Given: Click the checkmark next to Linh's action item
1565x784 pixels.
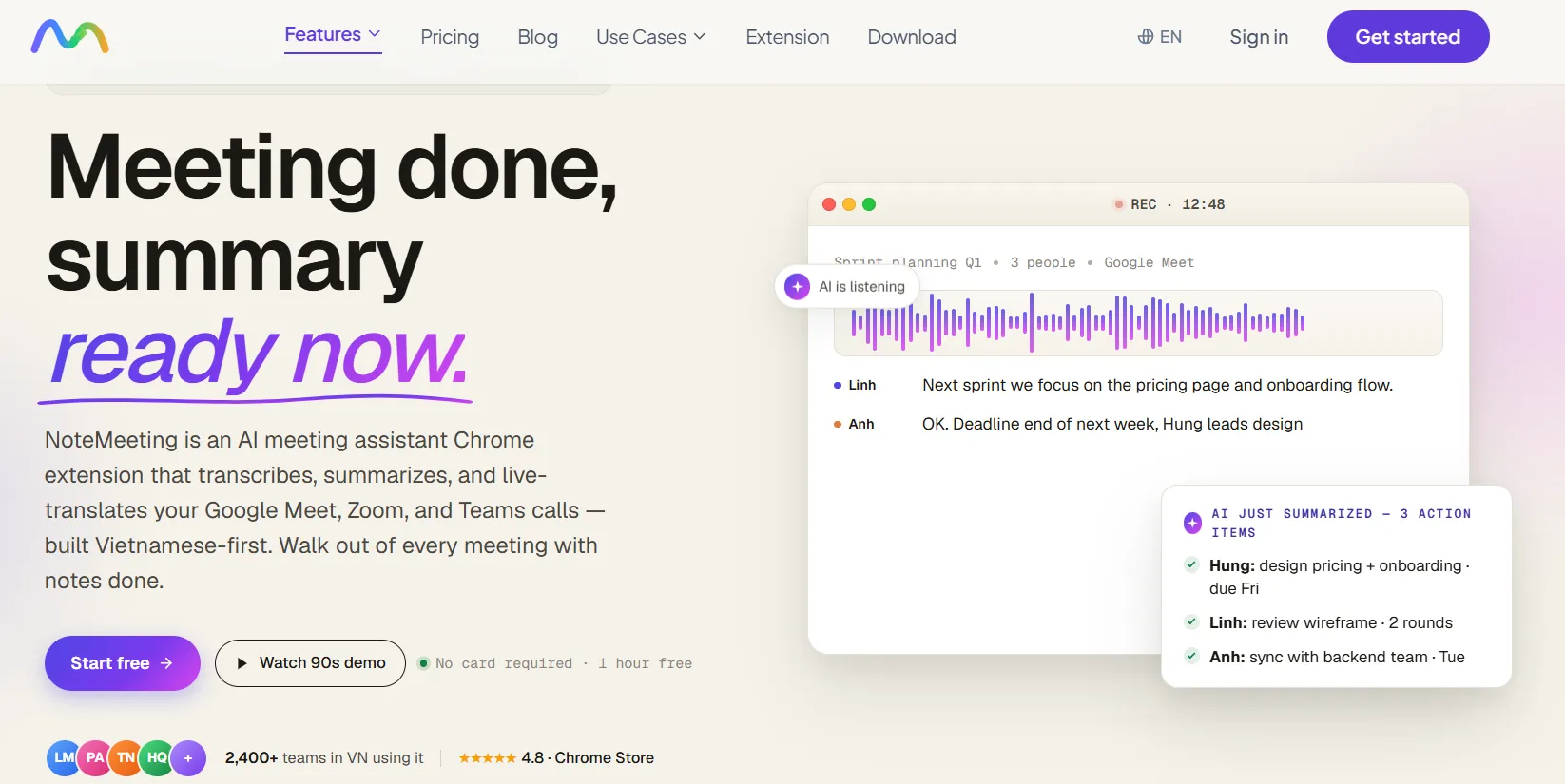Looking at the screenshot, I should [x=1191, y=621].
